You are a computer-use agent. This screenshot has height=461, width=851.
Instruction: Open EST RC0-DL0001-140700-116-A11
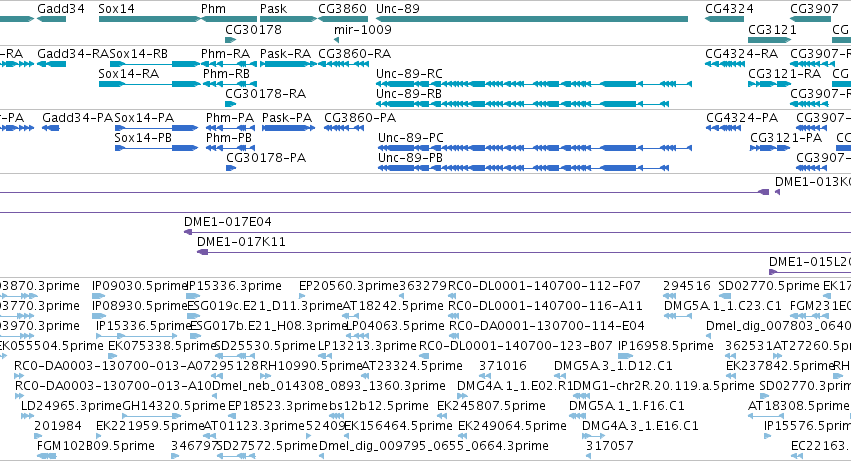pos(545,306)
